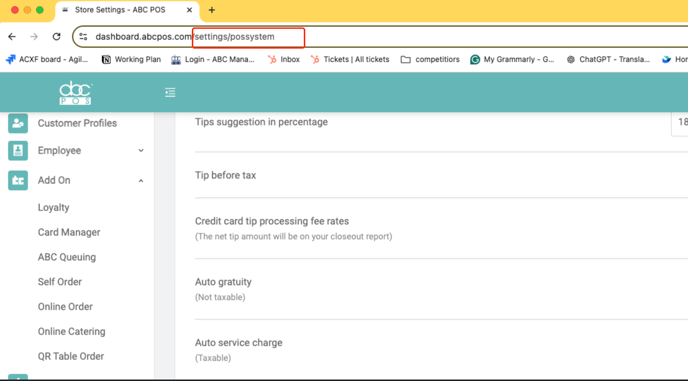Image resolution: width=688 pixels, height=381 pixels.
Task: Open the Loyalty add-on page
Action: pyautogui.click(x=54, y=208)
